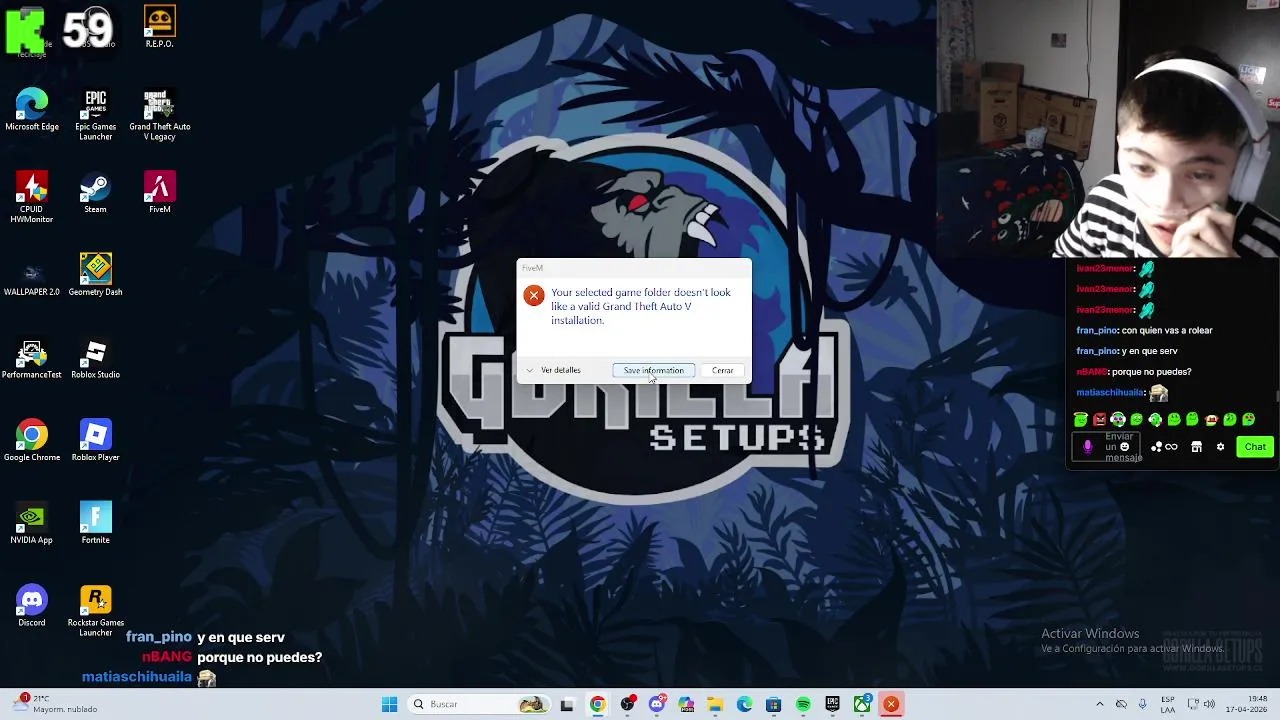The height and width of the screenshot is (720, 1280).
Task: Open Discord desktop shortcut
Action: tap(32, 607)
